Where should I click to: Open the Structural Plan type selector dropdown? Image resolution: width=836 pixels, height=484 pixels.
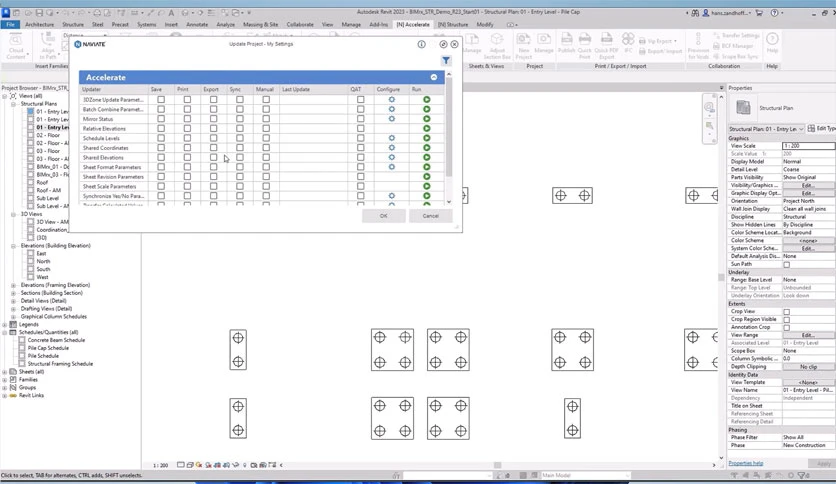tap(767, 129)
